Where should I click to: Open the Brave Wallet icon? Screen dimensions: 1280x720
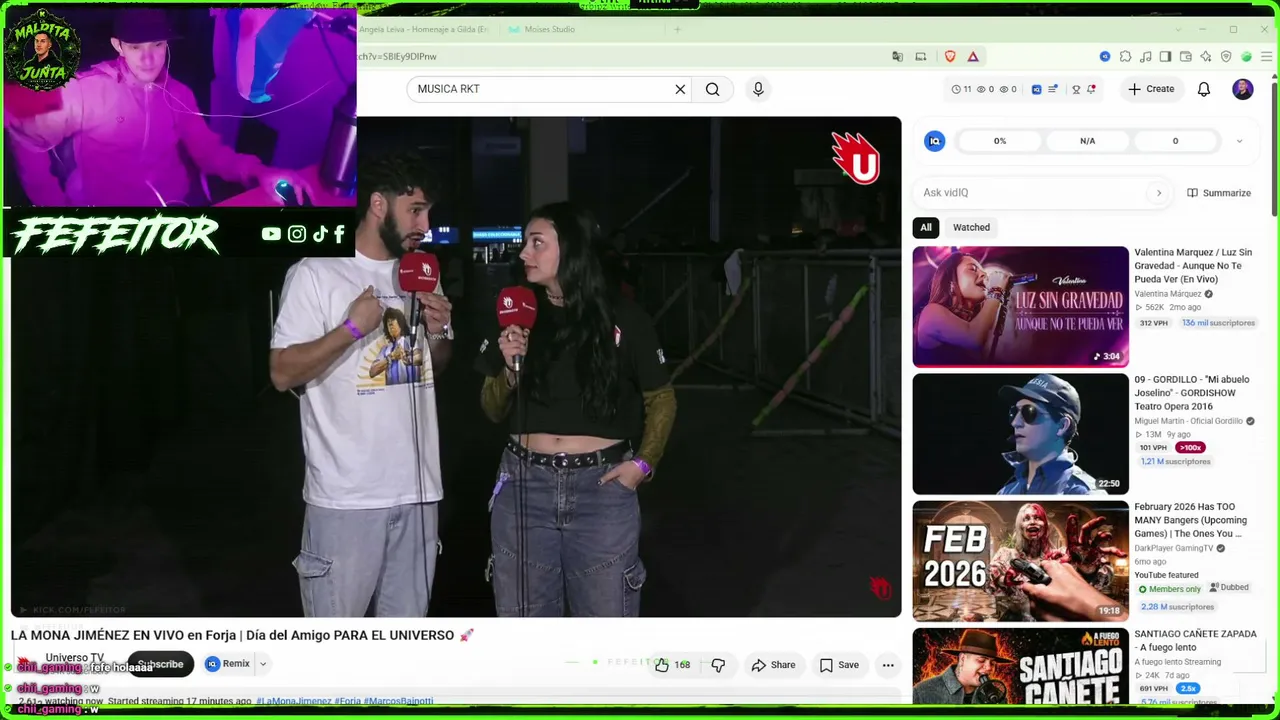coord(1186,56)
